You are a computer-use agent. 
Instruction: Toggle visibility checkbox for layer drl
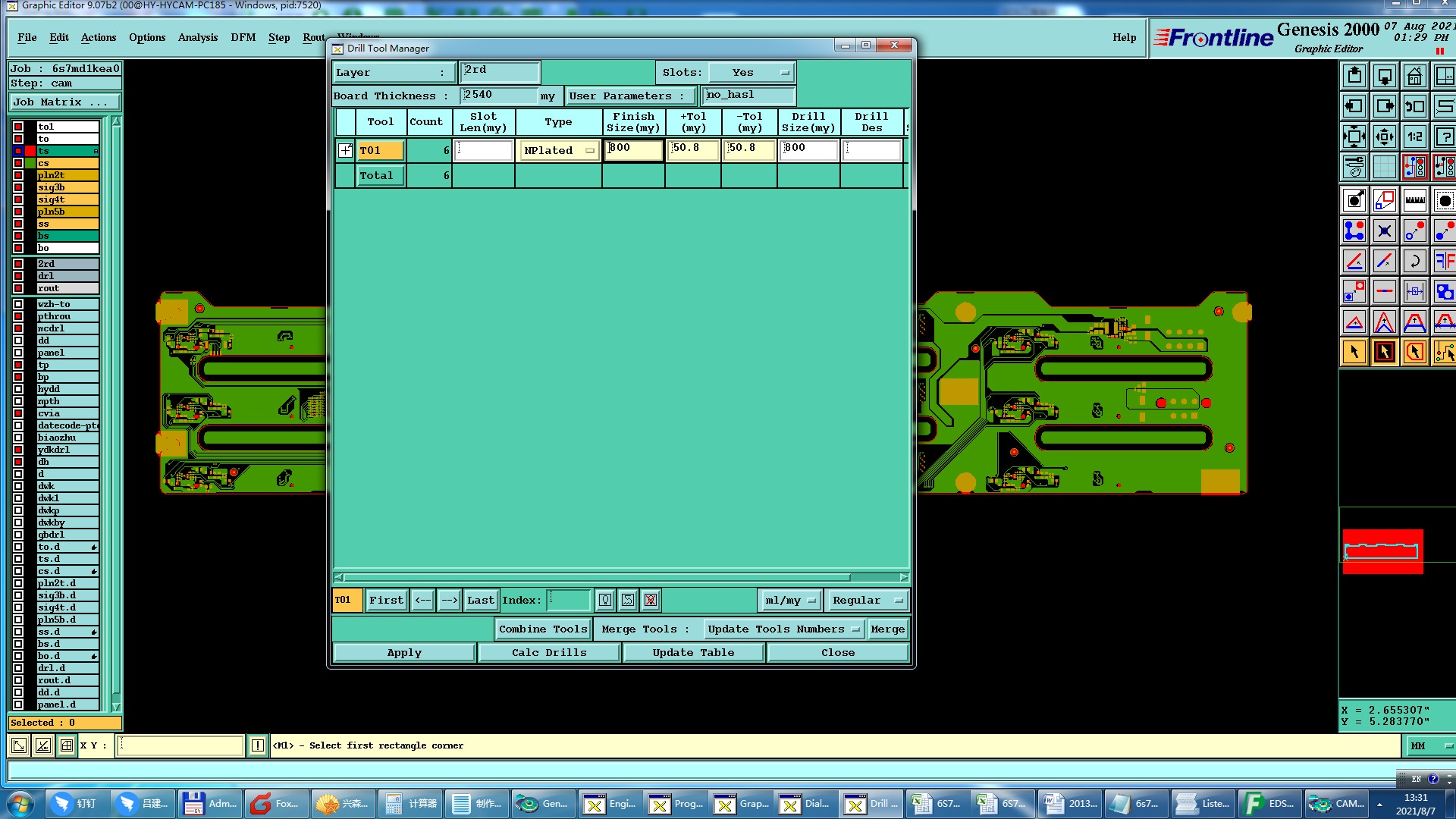18,276
